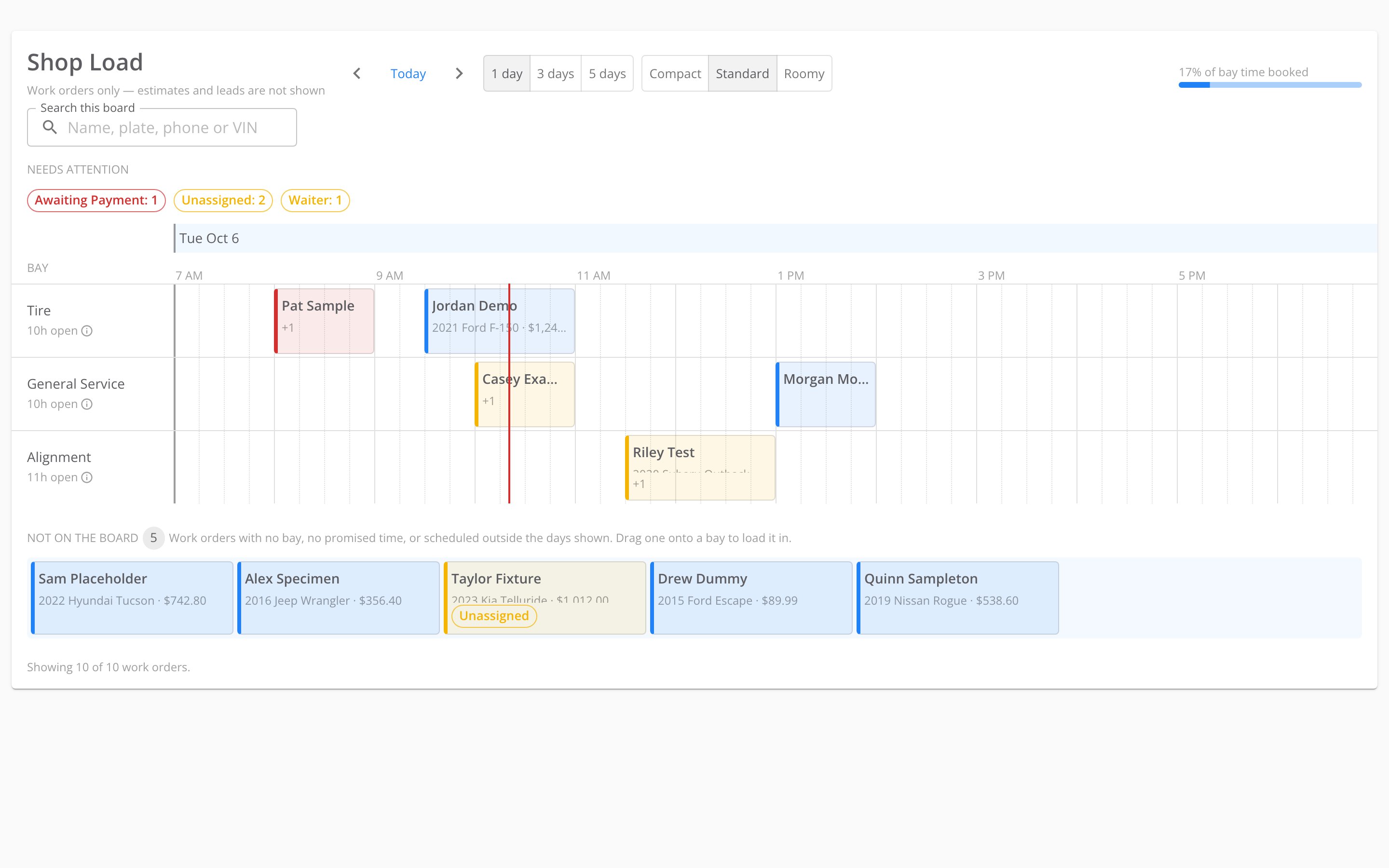The width and height of the screenshot is (1389, 868).
Task: Filter by Awaiting Payment chip
Action: tap(96, 200)
